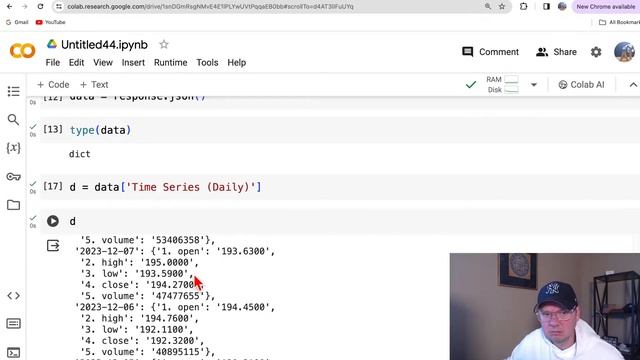Add a new Text cell

pyautogui.click(x=94, y=84)
